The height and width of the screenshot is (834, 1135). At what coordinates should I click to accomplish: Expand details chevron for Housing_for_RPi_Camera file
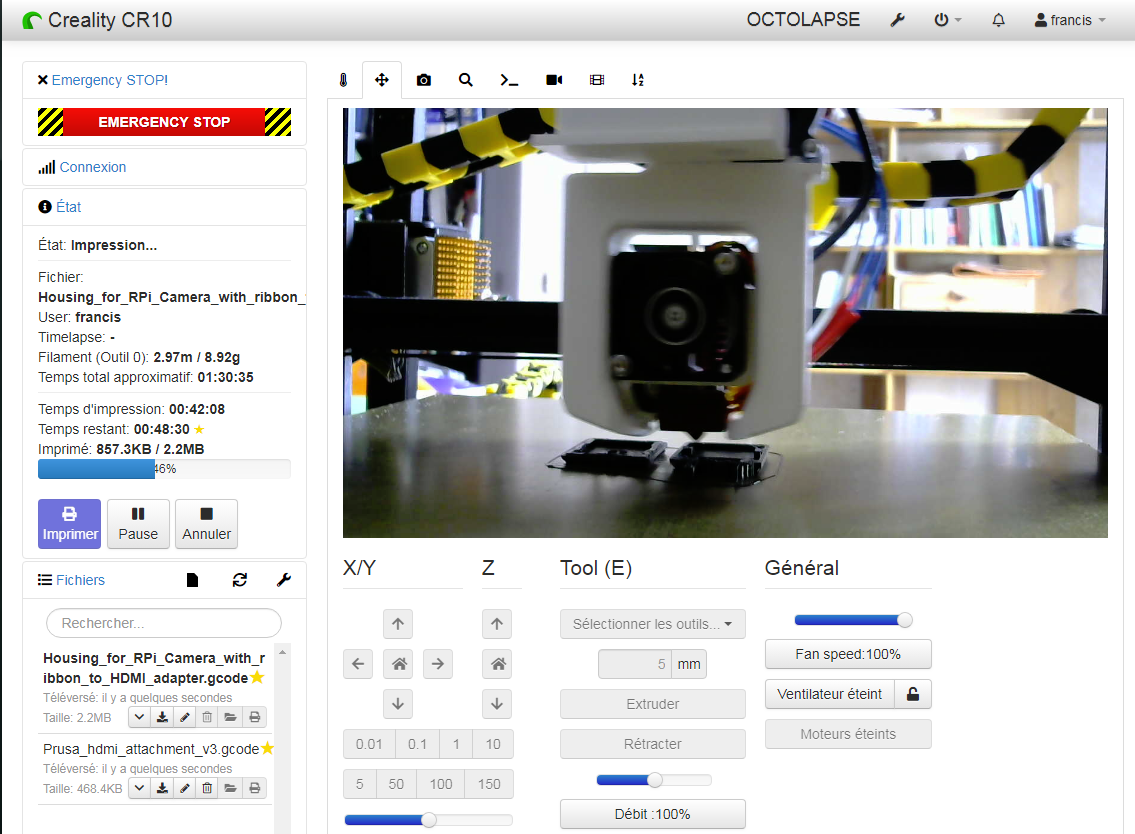pyautogui.click(x=140, y=717)
